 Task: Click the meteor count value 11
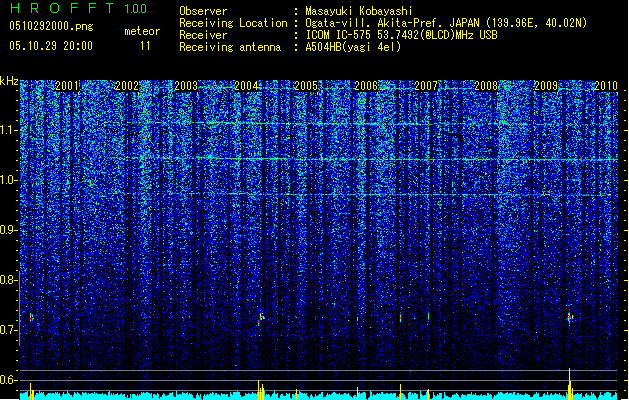[x=145, y=46]
